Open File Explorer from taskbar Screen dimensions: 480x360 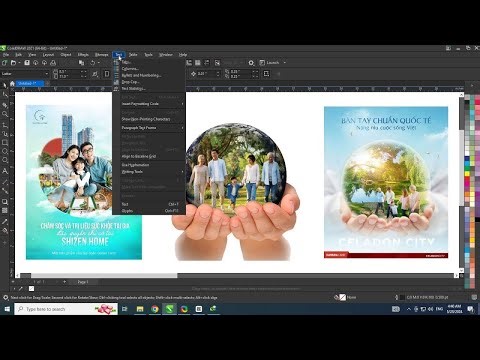coord(140,309)
